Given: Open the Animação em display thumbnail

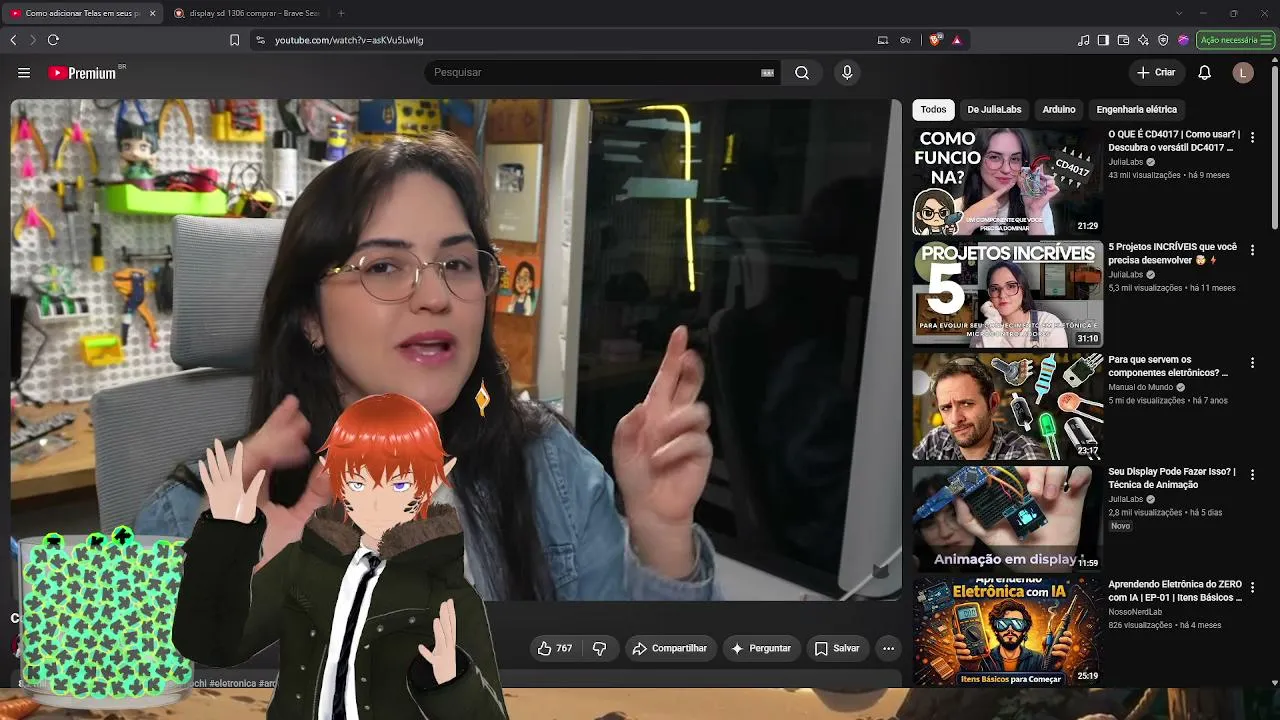Looking at the screenshot, I should (1007, 519).
